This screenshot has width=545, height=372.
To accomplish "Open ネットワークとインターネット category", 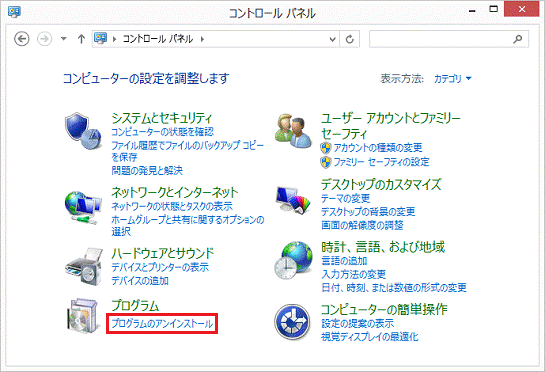I will (175, 192).
